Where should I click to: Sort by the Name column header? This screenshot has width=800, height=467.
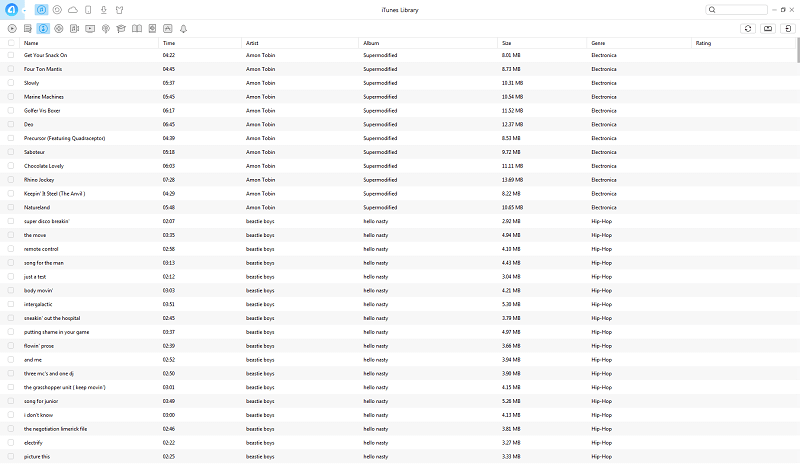(89, 43)
